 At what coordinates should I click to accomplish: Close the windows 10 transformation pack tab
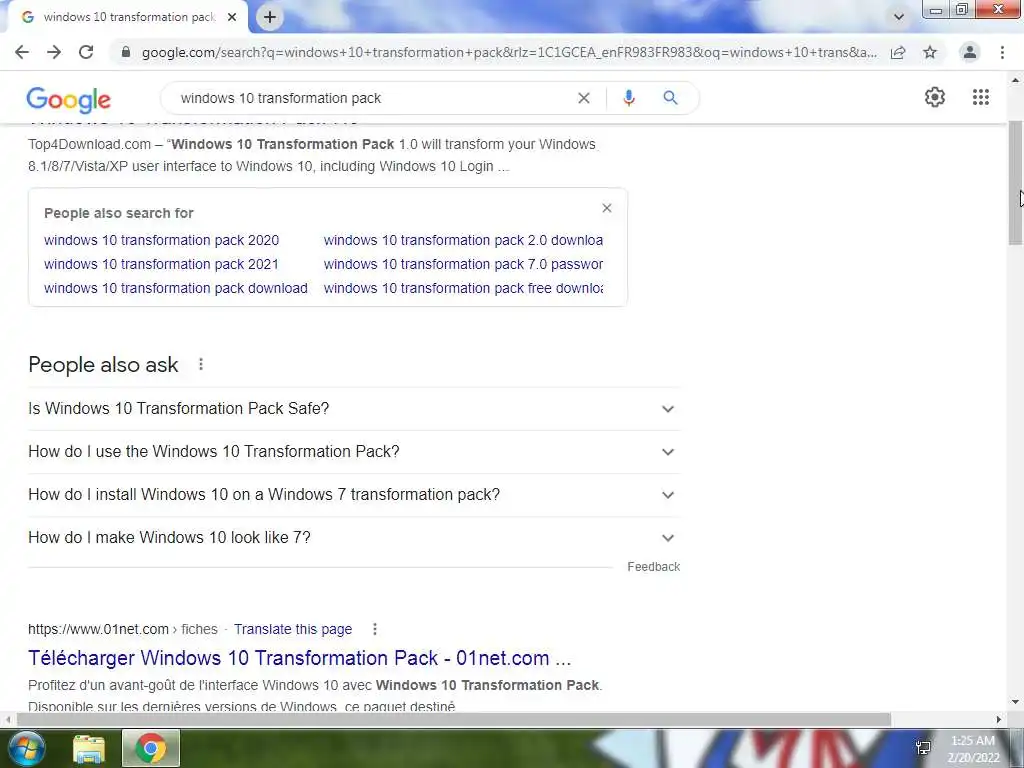pos(232,17)
